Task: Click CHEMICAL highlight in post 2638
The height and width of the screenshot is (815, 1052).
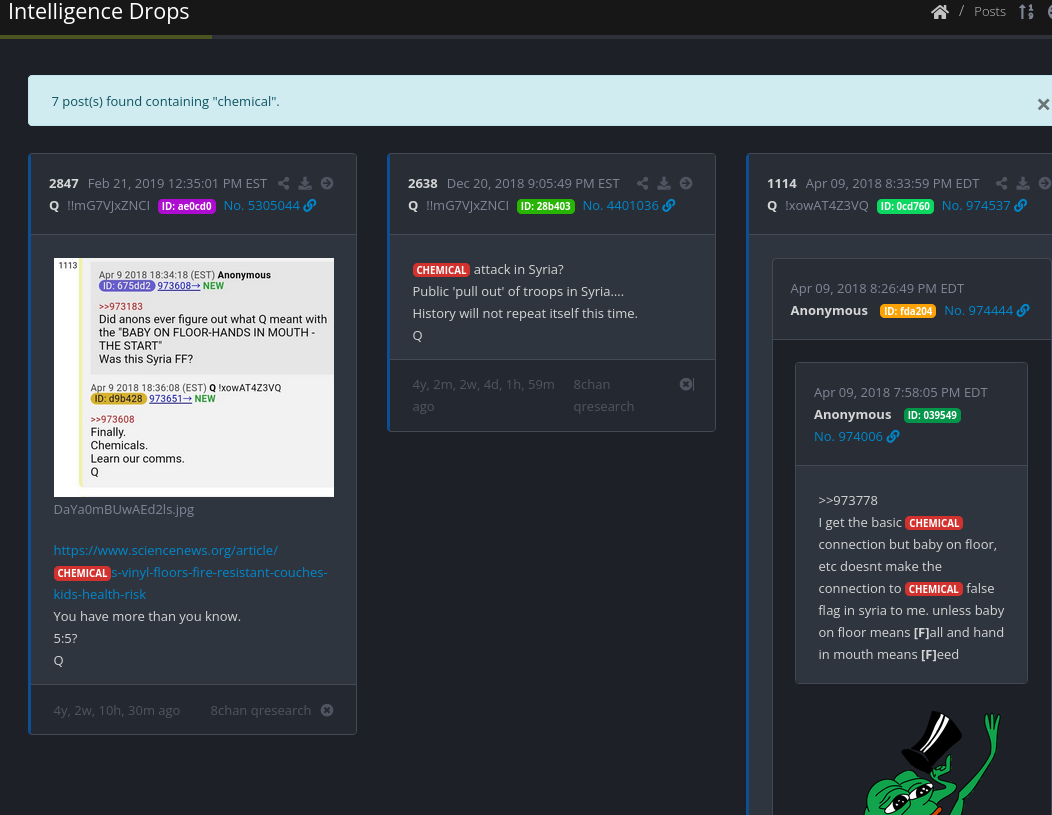Action: point(441,270)
